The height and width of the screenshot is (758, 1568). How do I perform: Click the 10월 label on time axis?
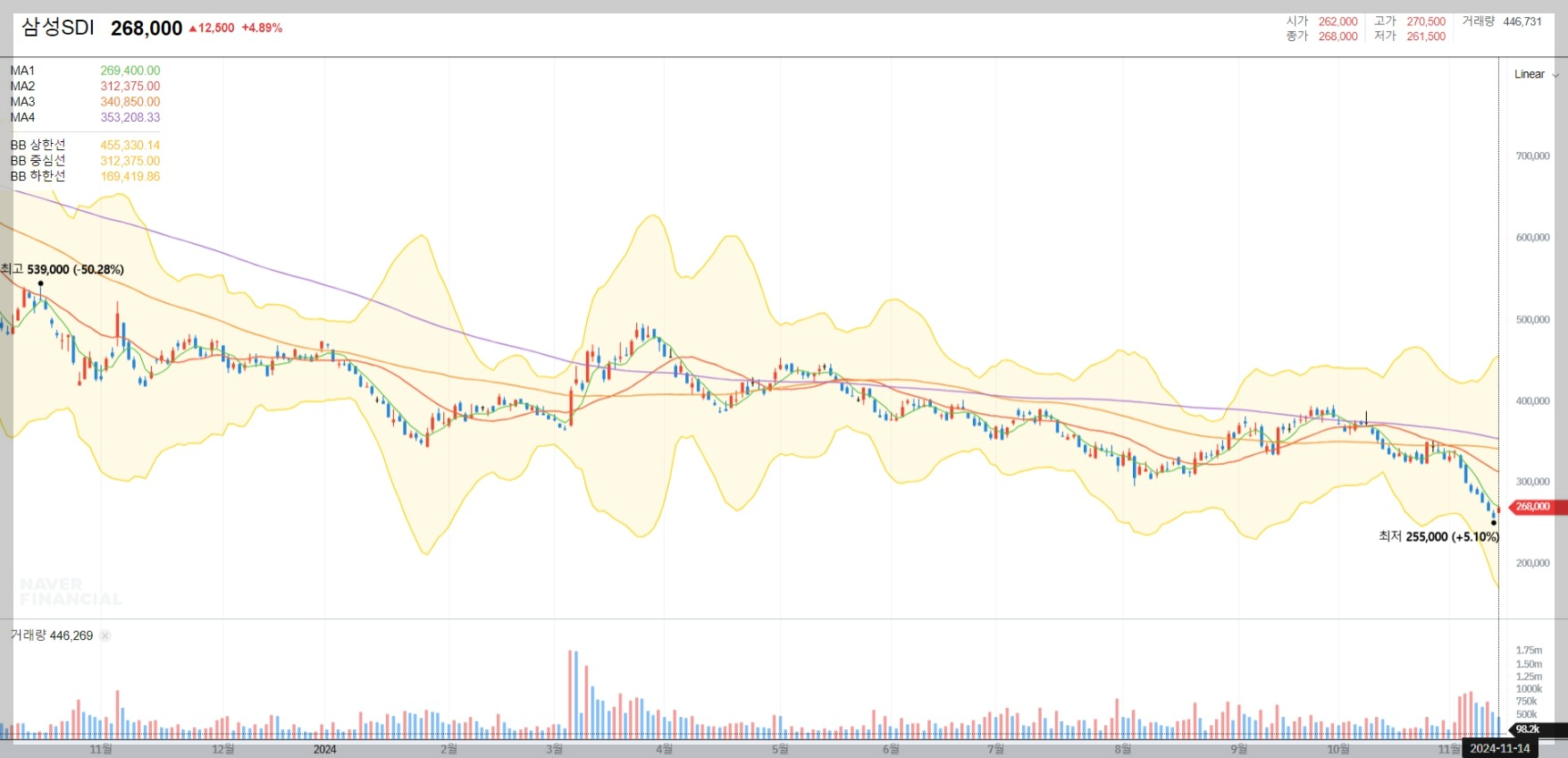(x=1338, y=749)
